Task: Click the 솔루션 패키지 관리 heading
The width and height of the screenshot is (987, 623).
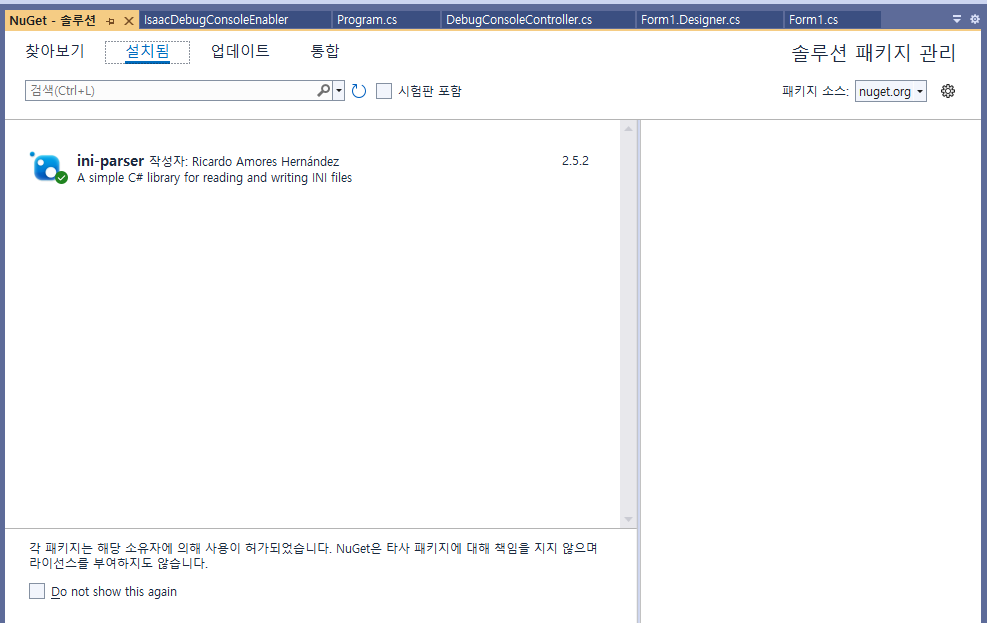Action: 874,53
